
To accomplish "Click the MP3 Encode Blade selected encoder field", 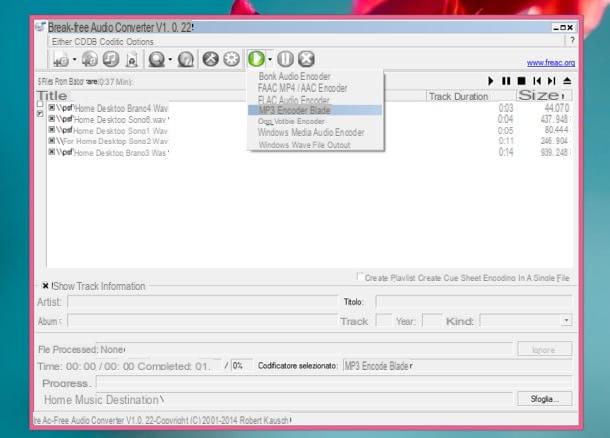I will click(x=457, y=366).
